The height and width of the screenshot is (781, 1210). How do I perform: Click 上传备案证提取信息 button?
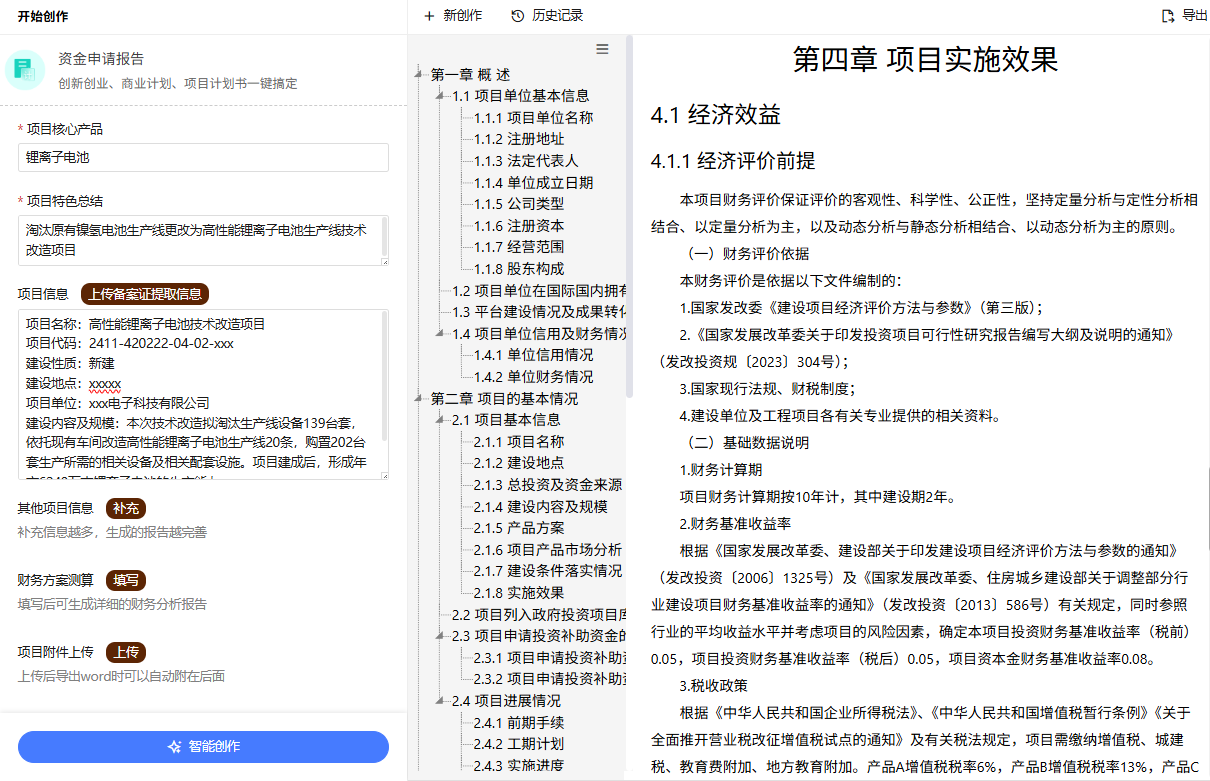pyautogui.click(x=145, y=294)
